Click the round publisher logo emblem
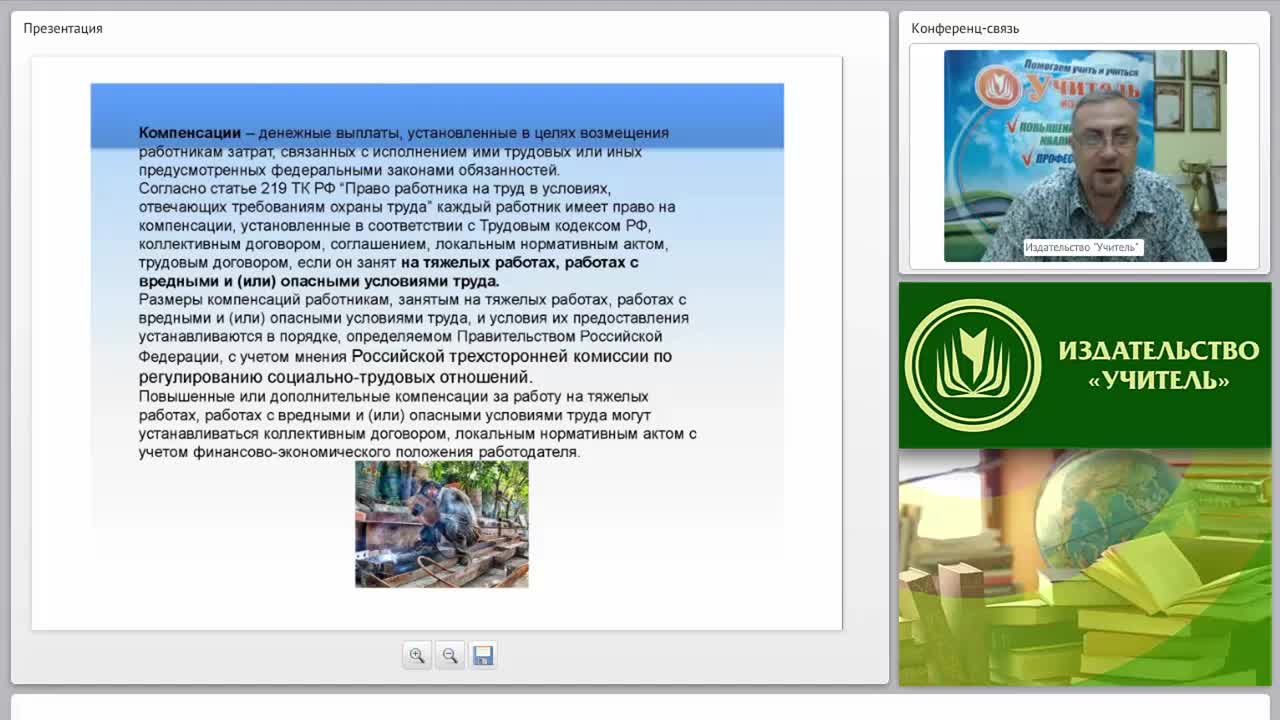The image size is (1280, 720). (972, 365)
